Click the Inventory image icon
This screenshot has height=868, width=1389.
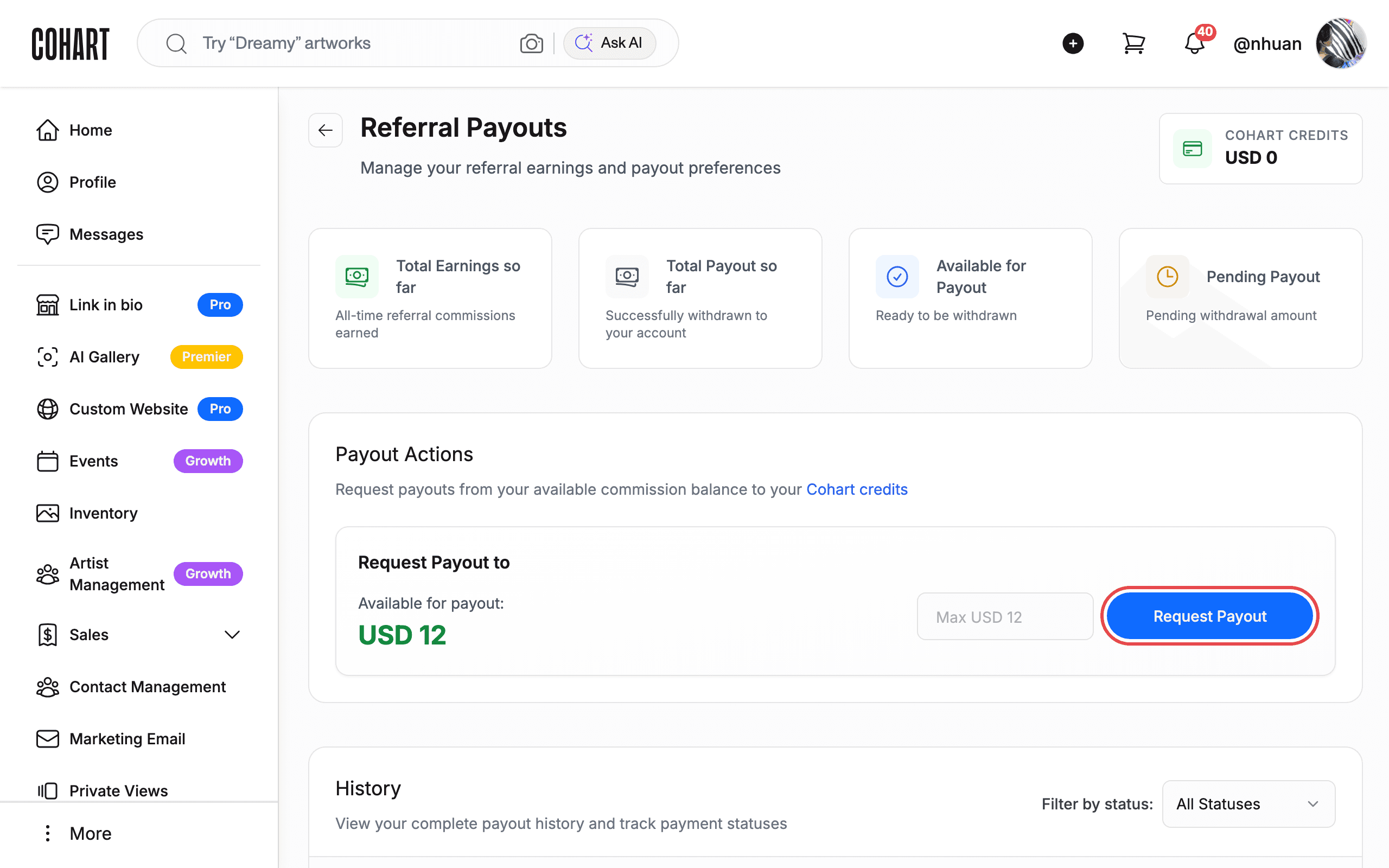(x=48, y=513)
